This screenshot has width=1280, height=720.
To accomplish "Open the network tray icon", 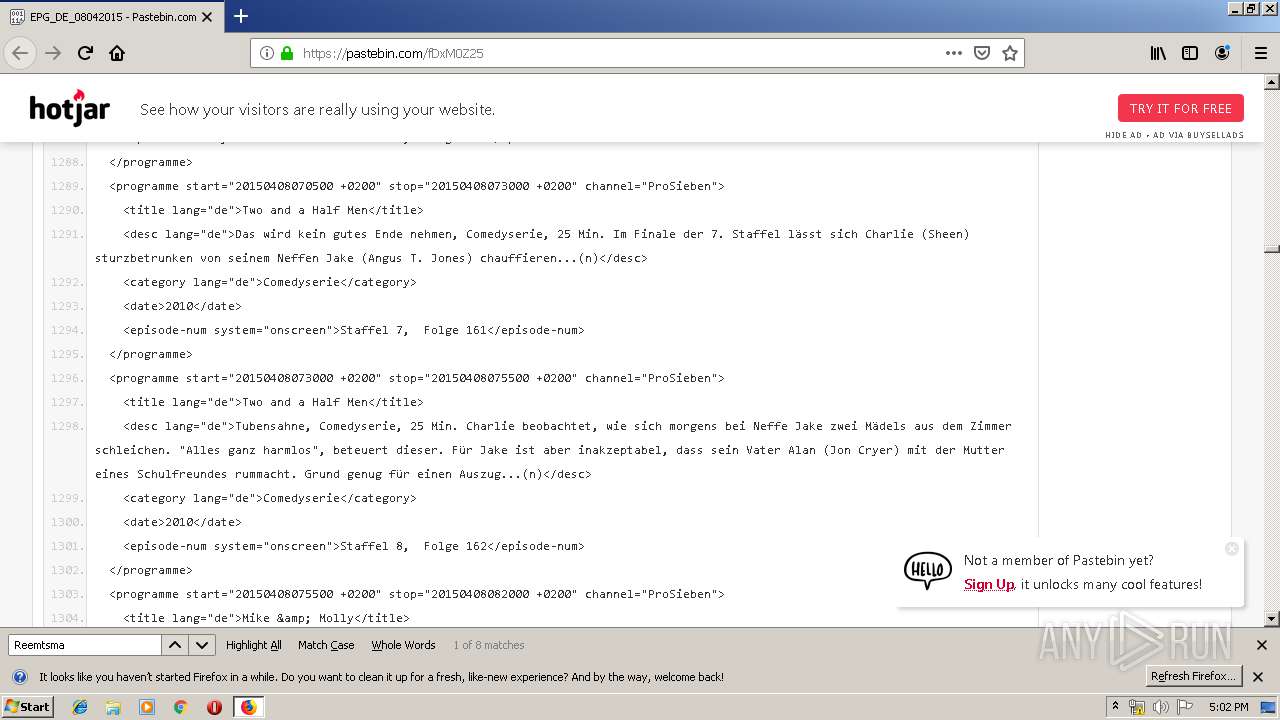I will (1137, 707).
